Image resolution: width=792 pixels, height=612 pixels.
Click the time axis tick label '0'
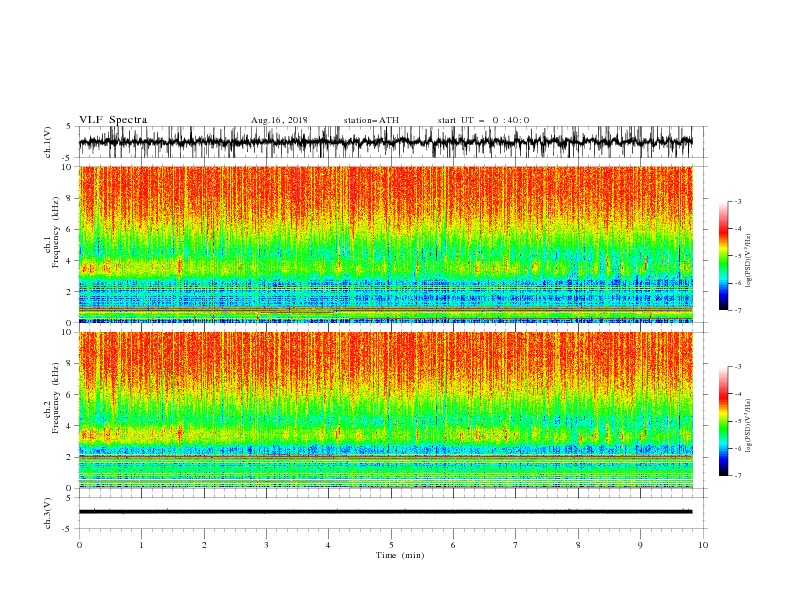[x=79, y=545]
